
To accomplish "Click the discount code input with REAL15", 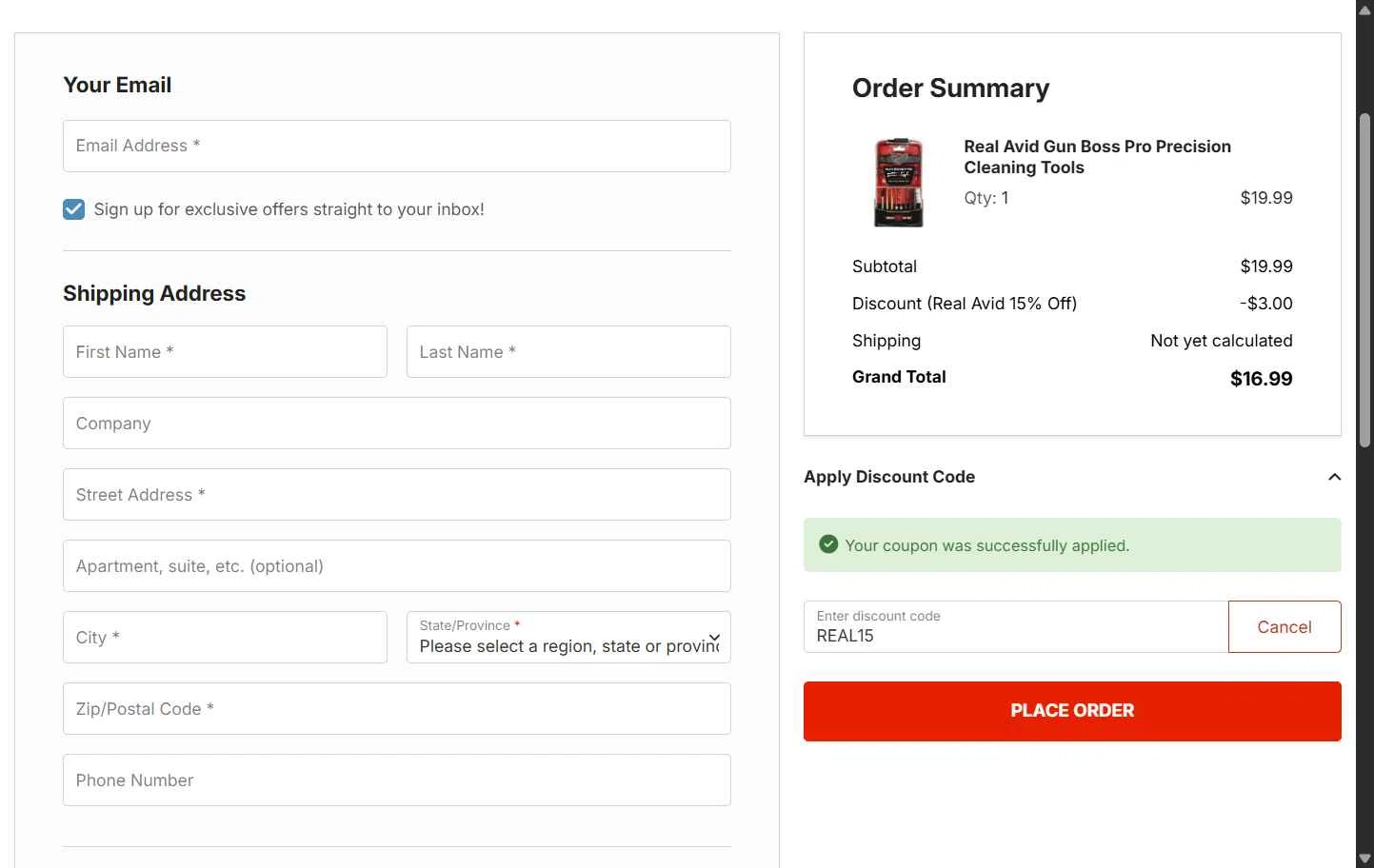I will [1015, 627].
